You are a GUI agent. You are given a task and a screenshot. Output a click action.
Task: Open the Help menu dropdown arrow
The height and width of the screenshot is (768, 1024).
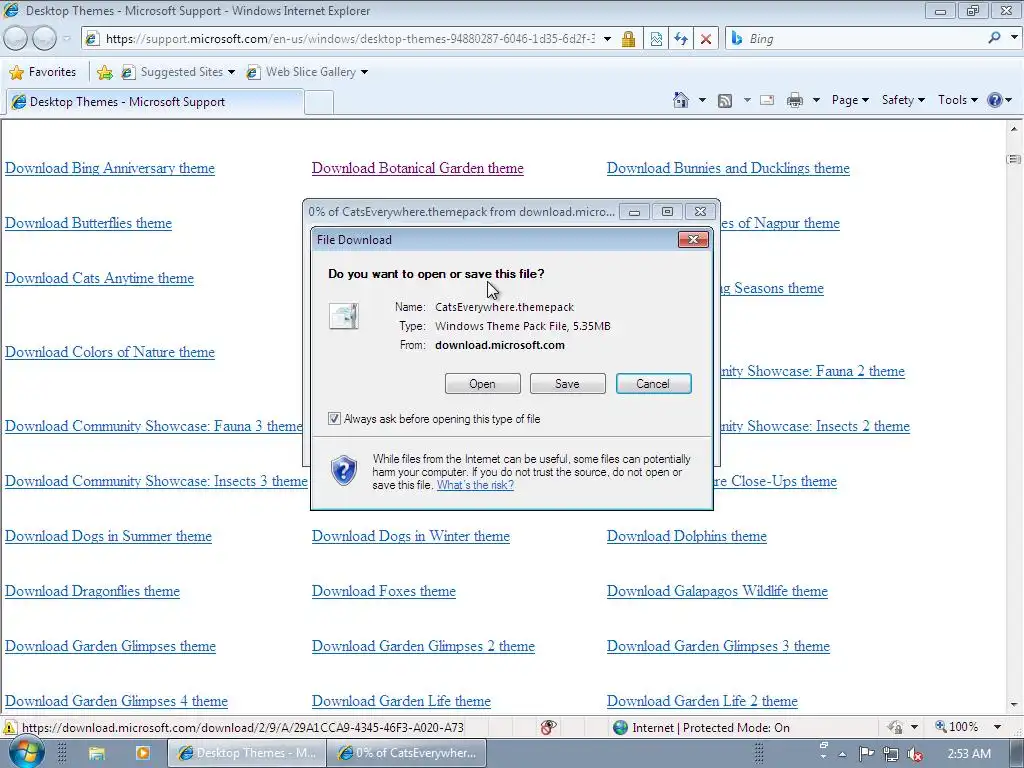coord(1009,100)
